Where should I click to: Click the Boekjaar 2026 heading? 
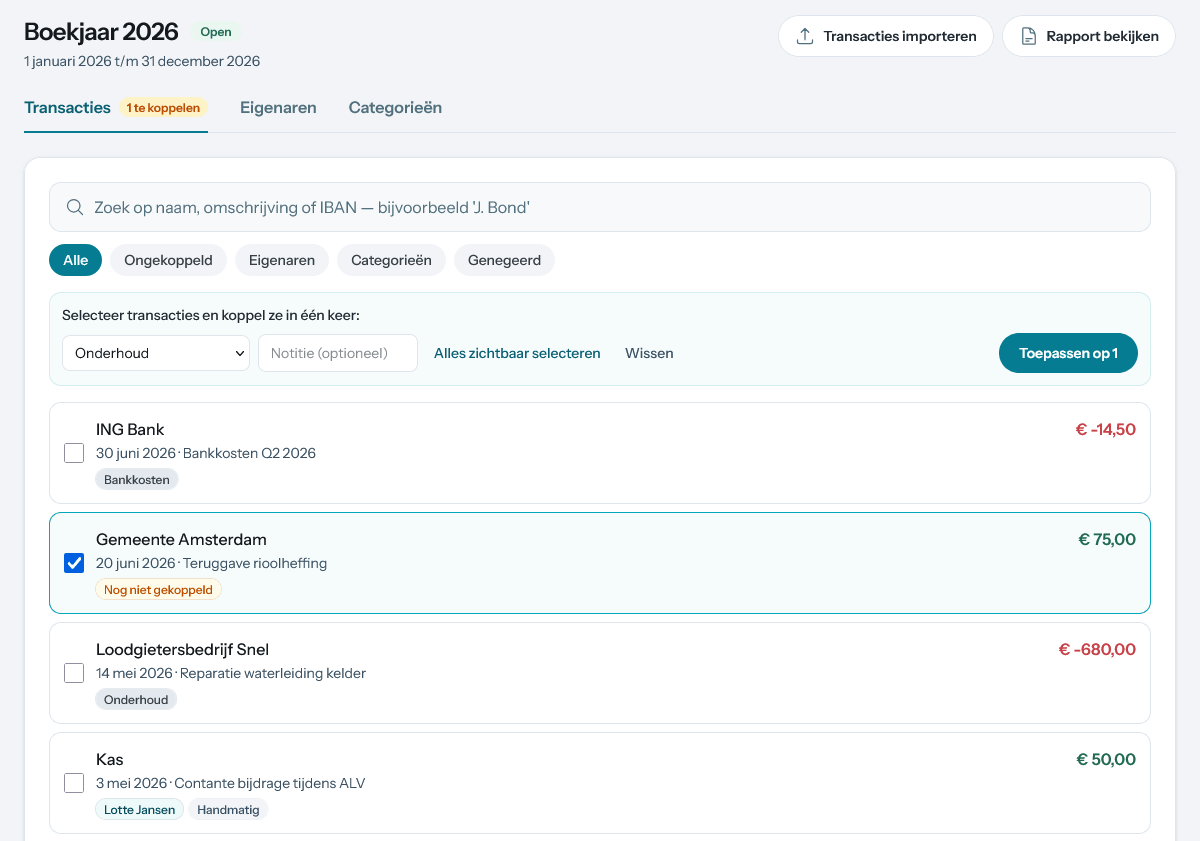coord(101,32)
